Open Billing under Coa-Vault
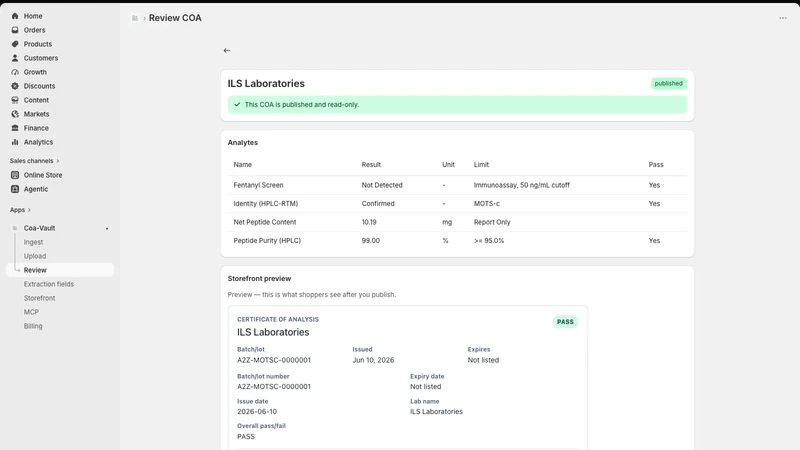Screen dimensions: 800x450 click(33, 326)
